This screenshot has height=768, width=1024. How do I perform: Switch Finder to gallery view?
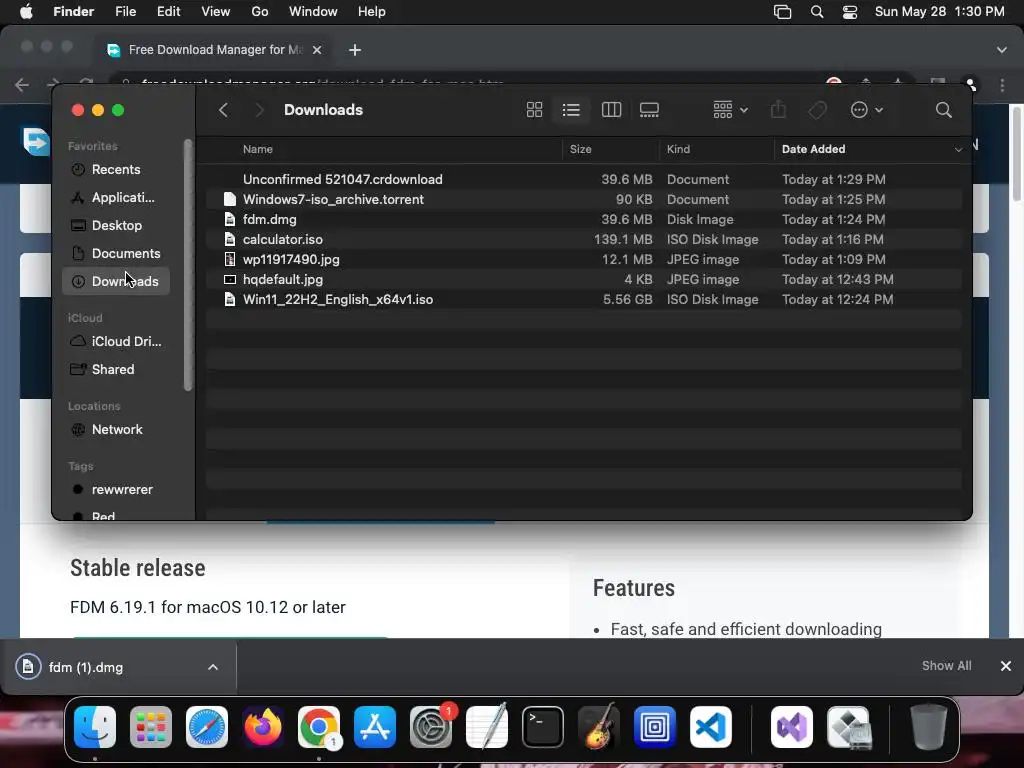[x=649, y=110]
